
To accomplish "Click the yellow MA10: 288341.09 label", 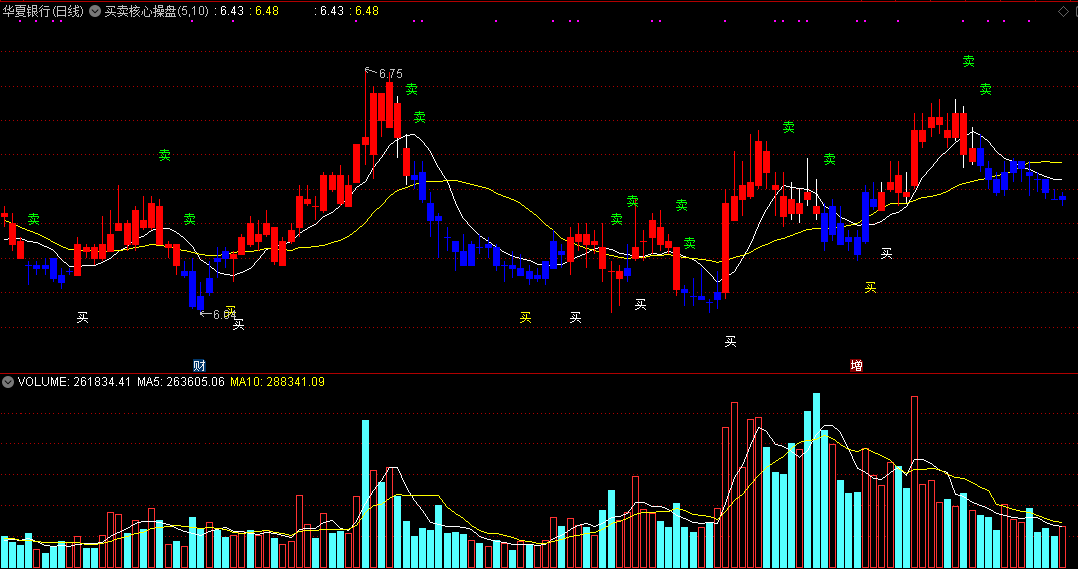I will [x=278, y=381].
